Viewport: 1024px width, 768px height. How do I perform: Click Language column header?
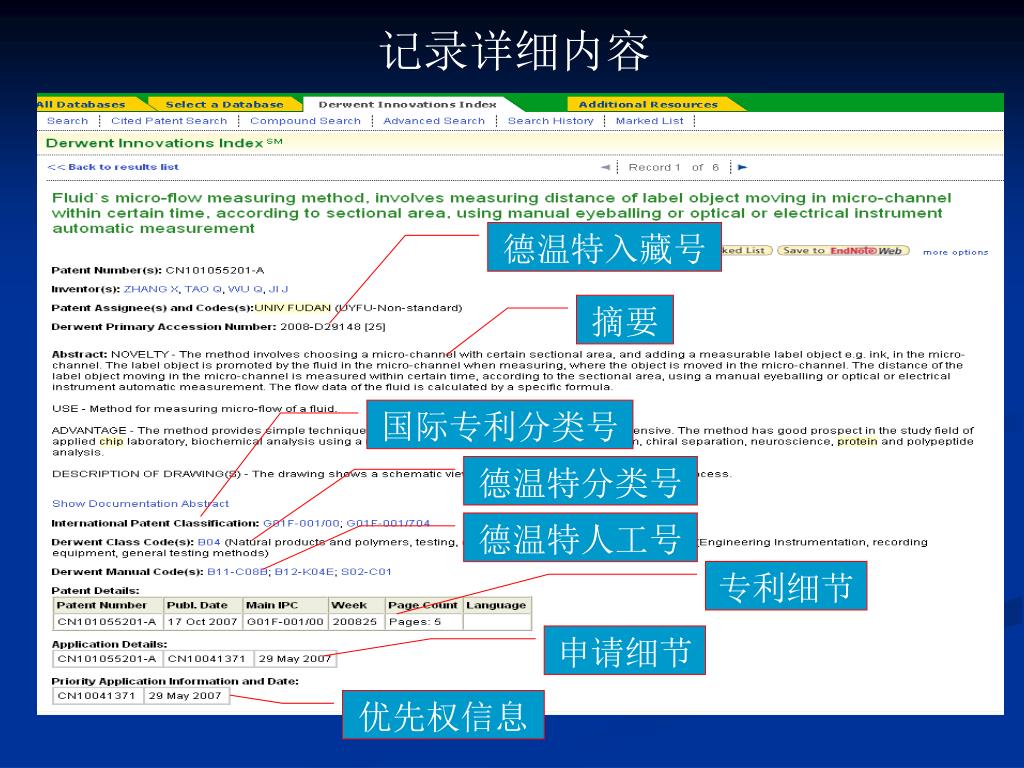pos(496,605)
